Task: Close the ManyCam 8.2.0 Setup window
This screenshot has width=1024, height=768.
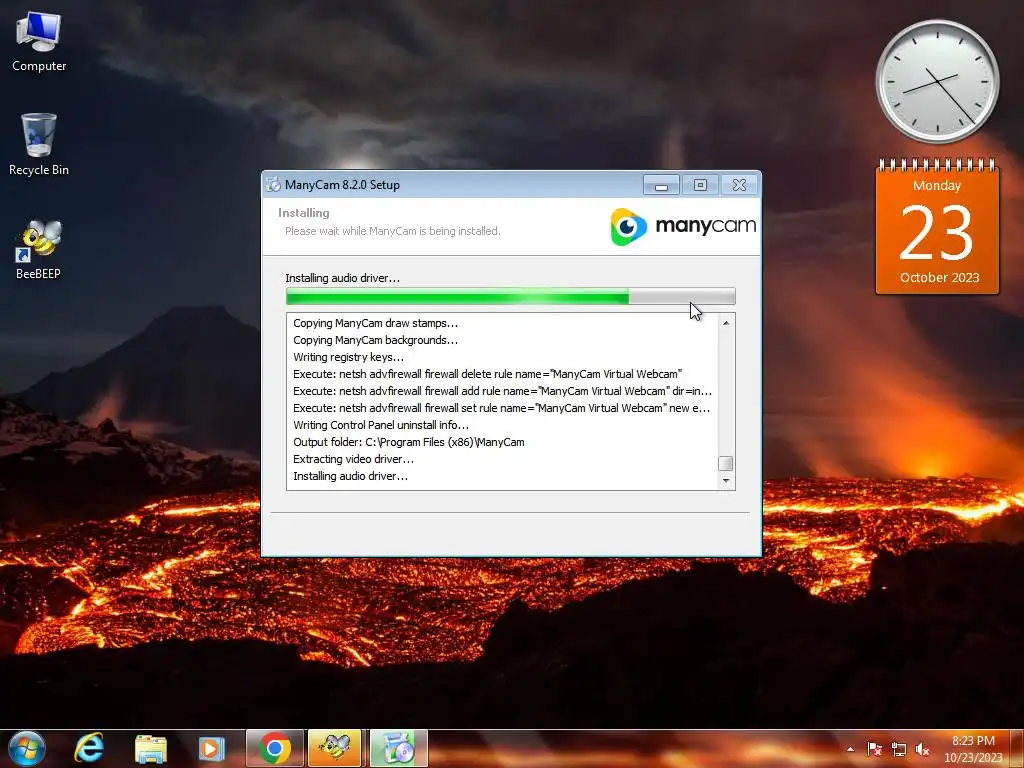Action: (739, 185)
